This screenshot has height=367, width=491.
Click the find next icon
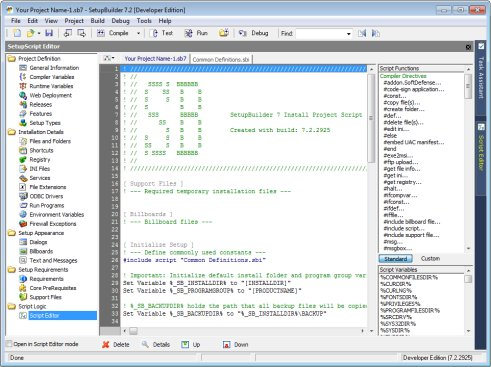[x=376, y=33]
